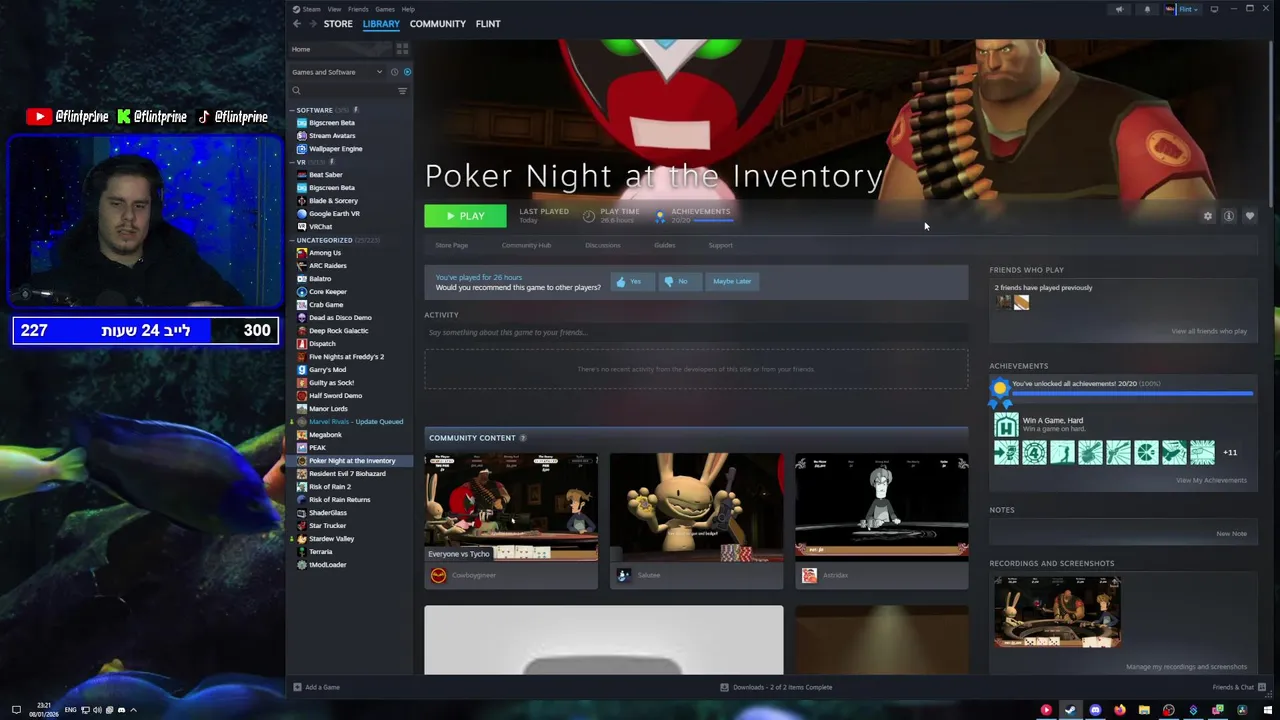Open advanced library filter options icon

coord(402,91)
